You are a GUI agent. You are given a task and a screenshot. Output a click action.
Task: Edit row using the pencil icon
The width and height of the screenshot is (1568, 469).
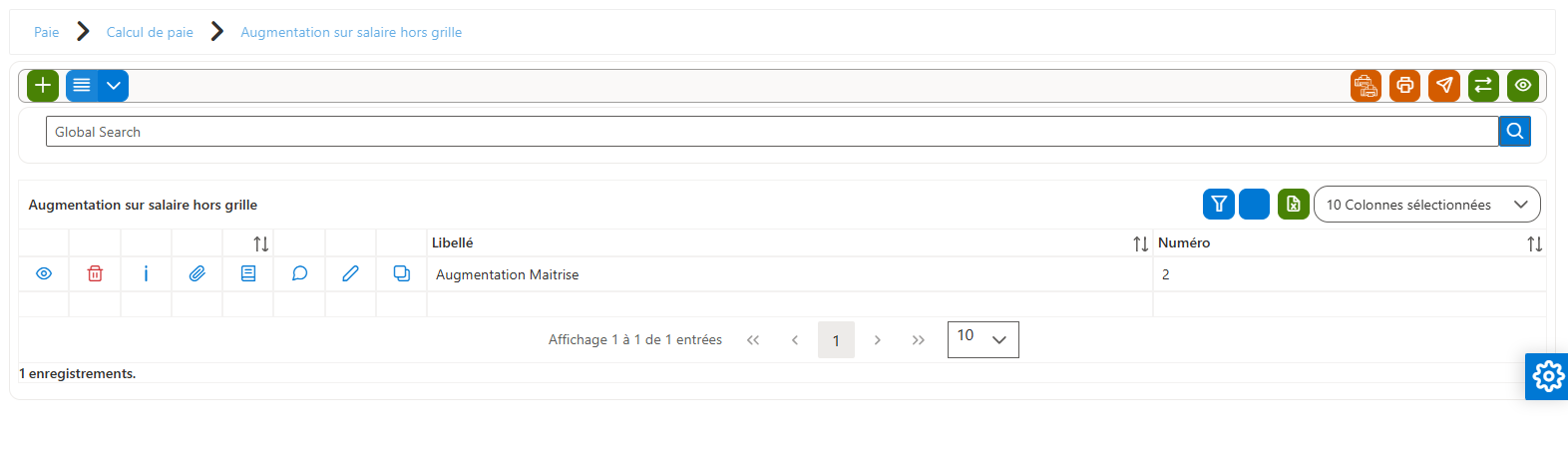coord(350,273)
